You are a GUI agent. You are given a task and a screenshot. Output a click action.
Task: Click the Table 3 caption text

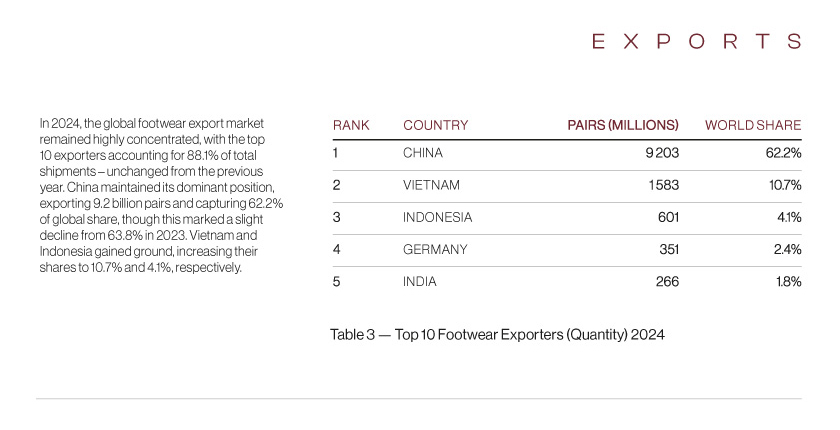pos(498,335)
